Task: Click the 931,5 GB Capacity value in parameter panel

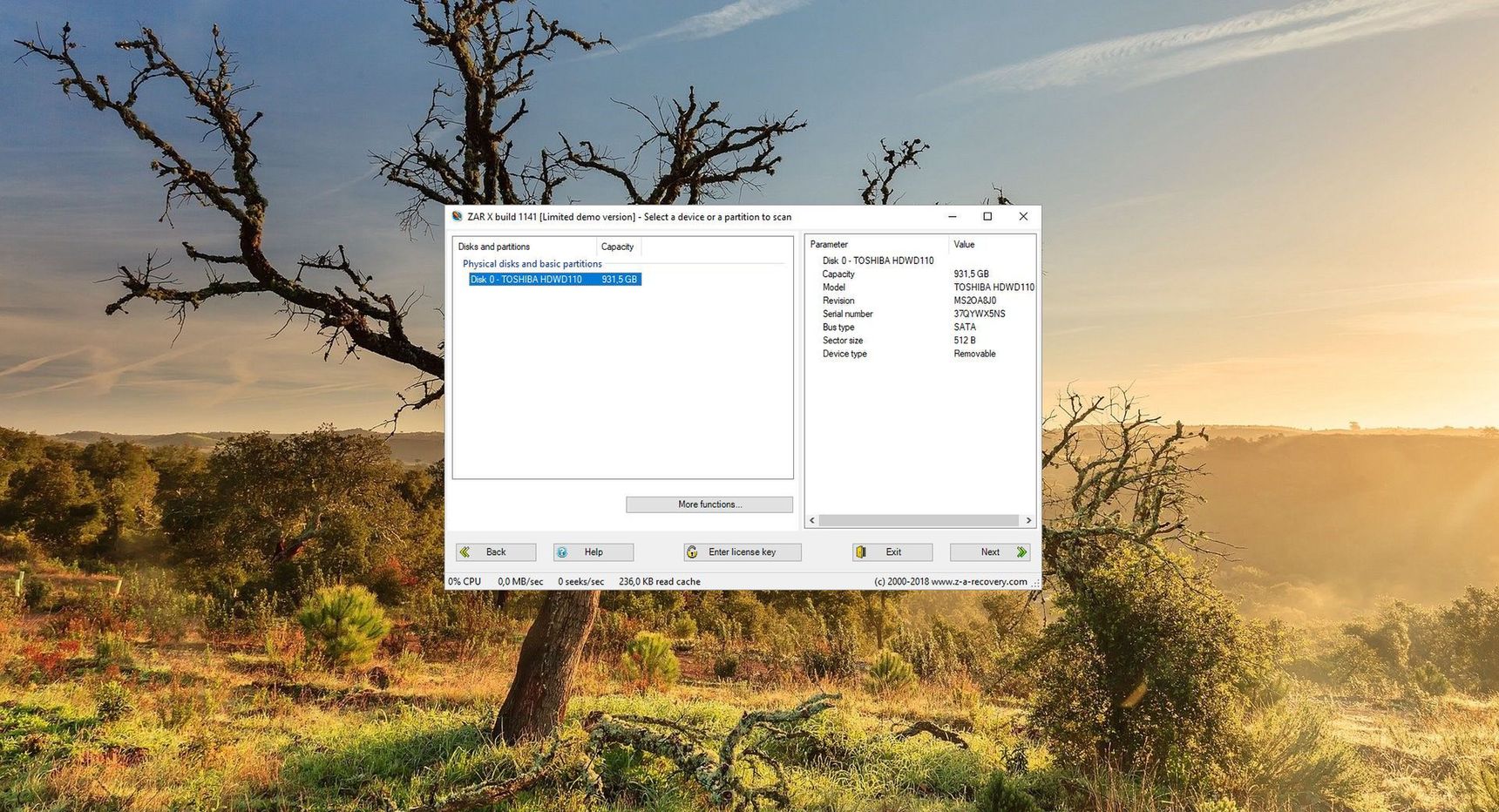Action: 971,274
